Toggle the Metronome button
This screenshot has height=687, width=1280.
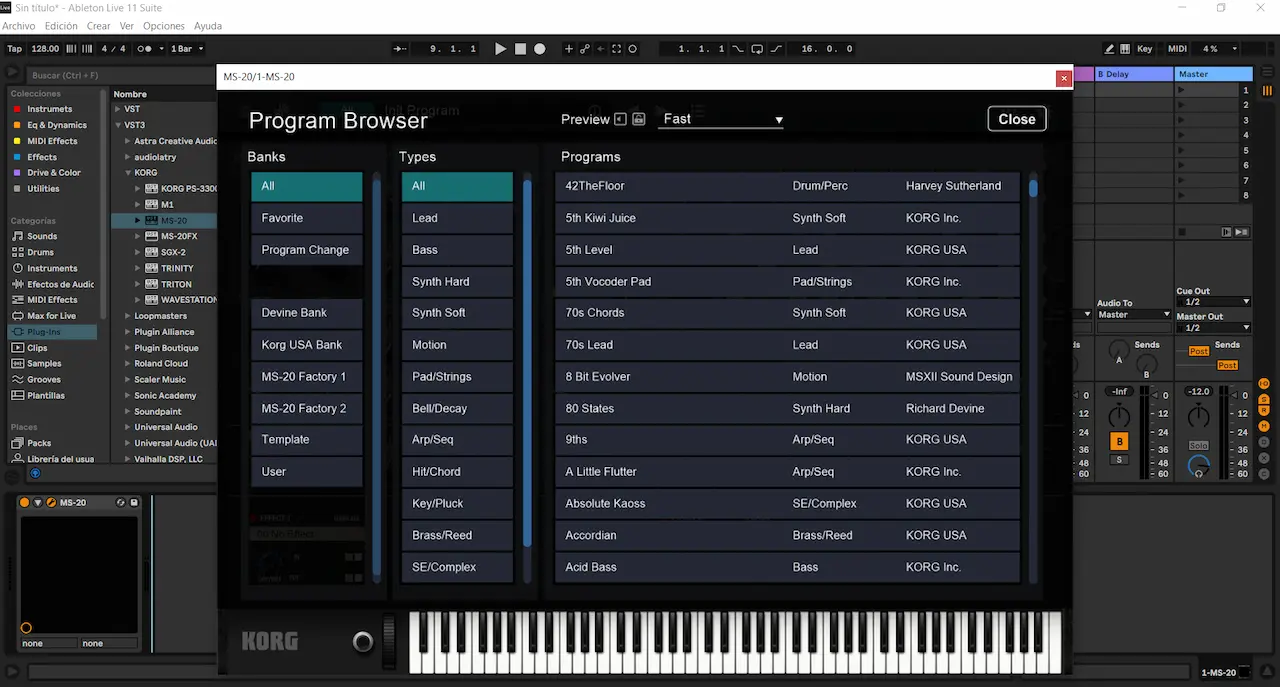pyautogui.click(x=146, y=48)
